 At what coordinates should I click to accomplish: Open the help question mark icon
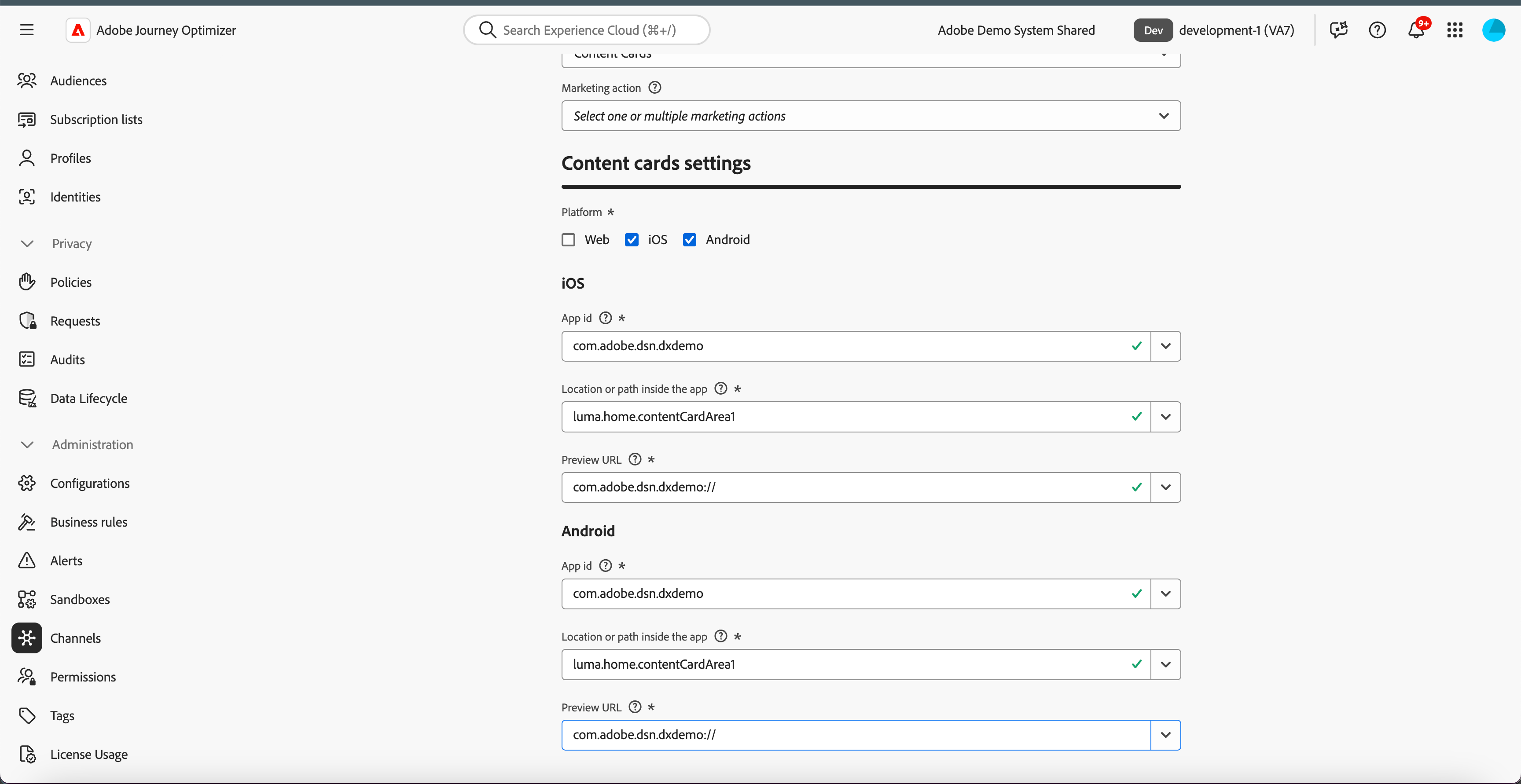tap(1377, 29)
